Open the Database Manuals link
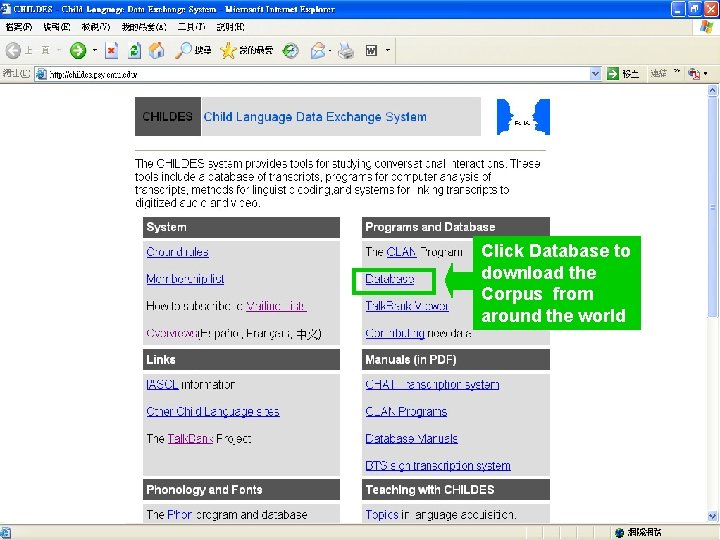720x540 pixels. (411, 439)
